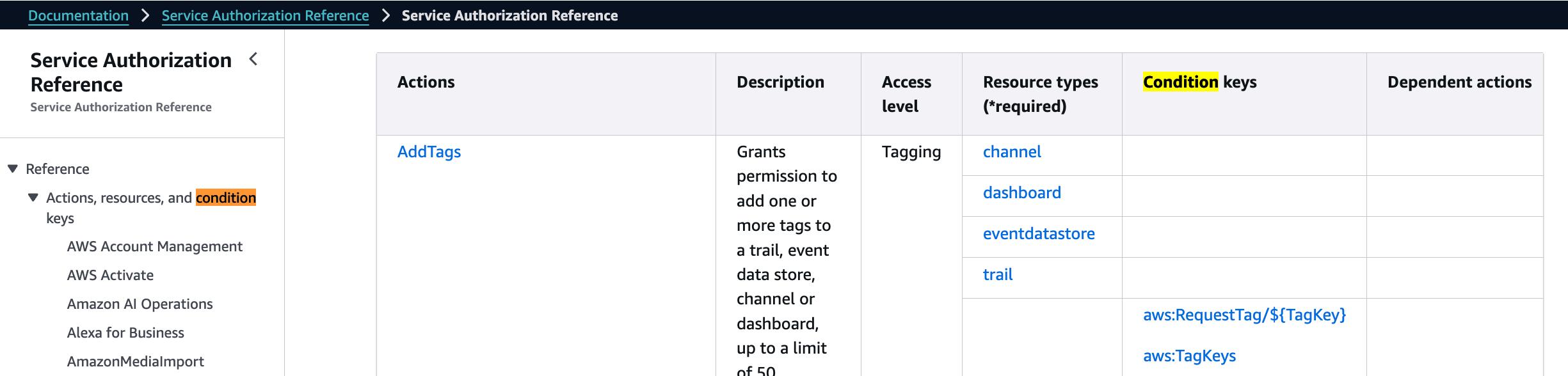Open the eventdatastore resource type link
This screenshot has width=1568, height=376.
[1039, 233]
